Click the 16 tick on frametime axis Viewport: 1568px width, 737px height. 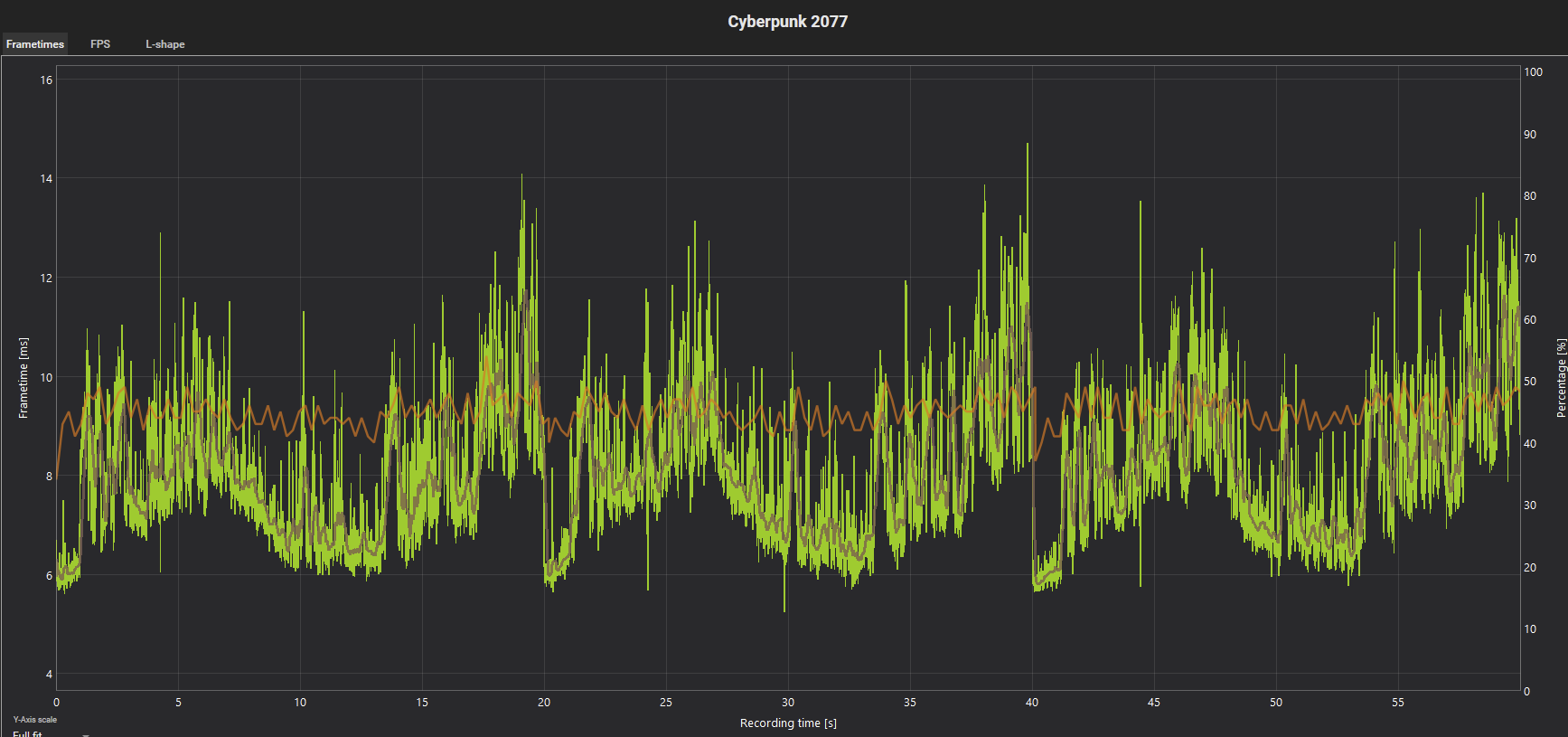click(x=46, y=80)
